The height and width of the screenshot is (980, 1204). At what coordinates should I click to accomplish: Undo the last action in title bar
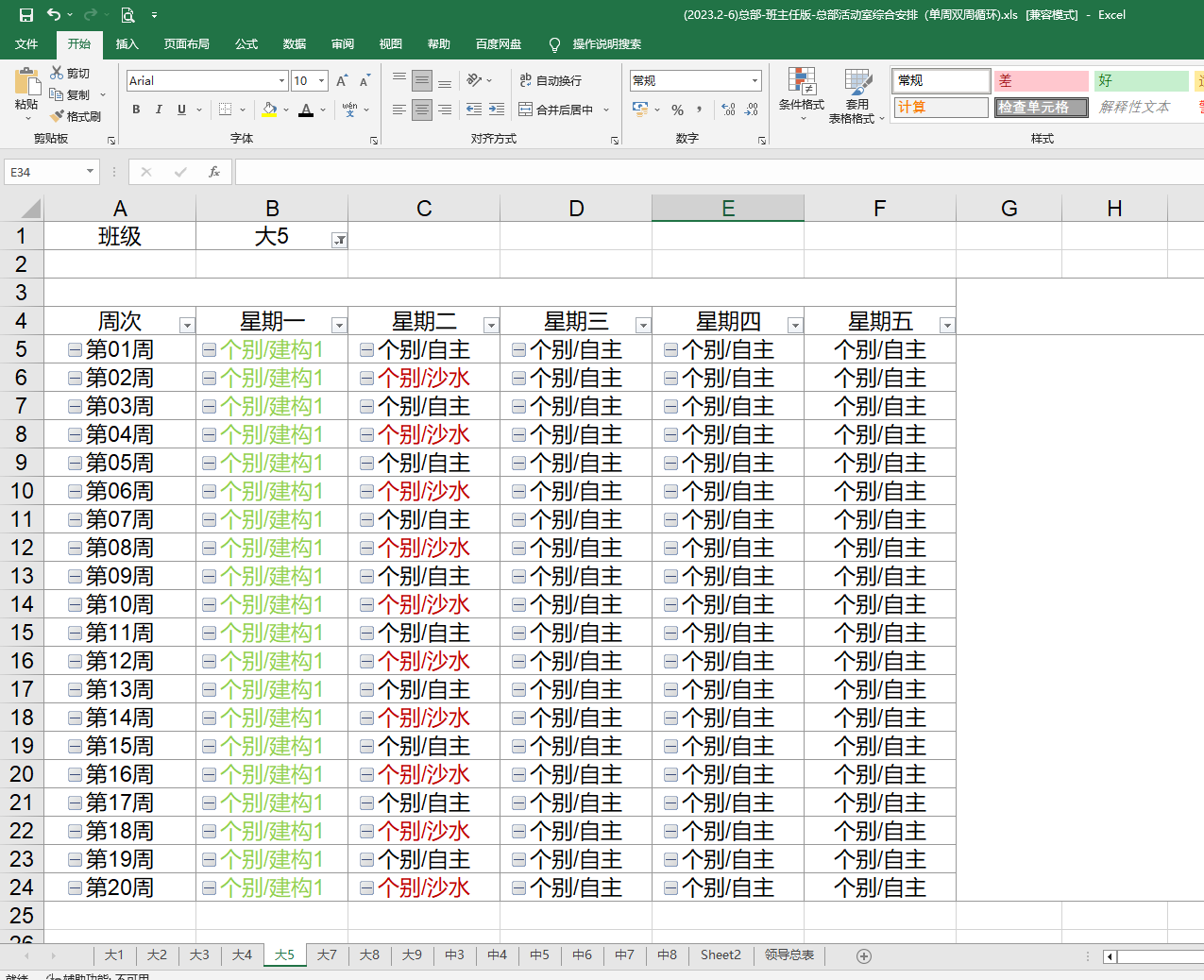(x=54, y=15)
